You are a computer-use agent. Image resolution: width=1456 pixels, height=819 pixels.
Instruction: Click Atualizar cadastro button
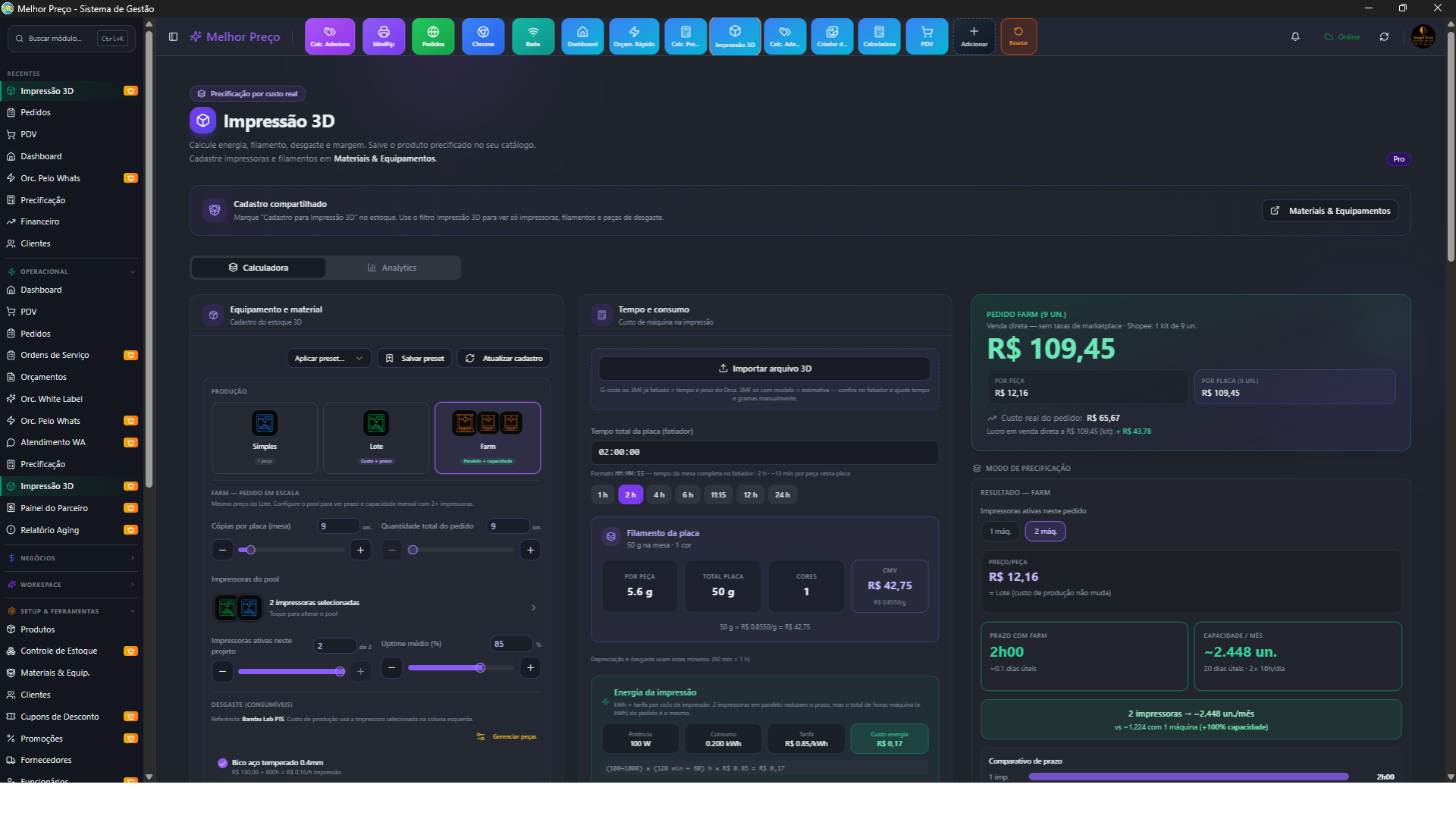[x=504, y=358]
